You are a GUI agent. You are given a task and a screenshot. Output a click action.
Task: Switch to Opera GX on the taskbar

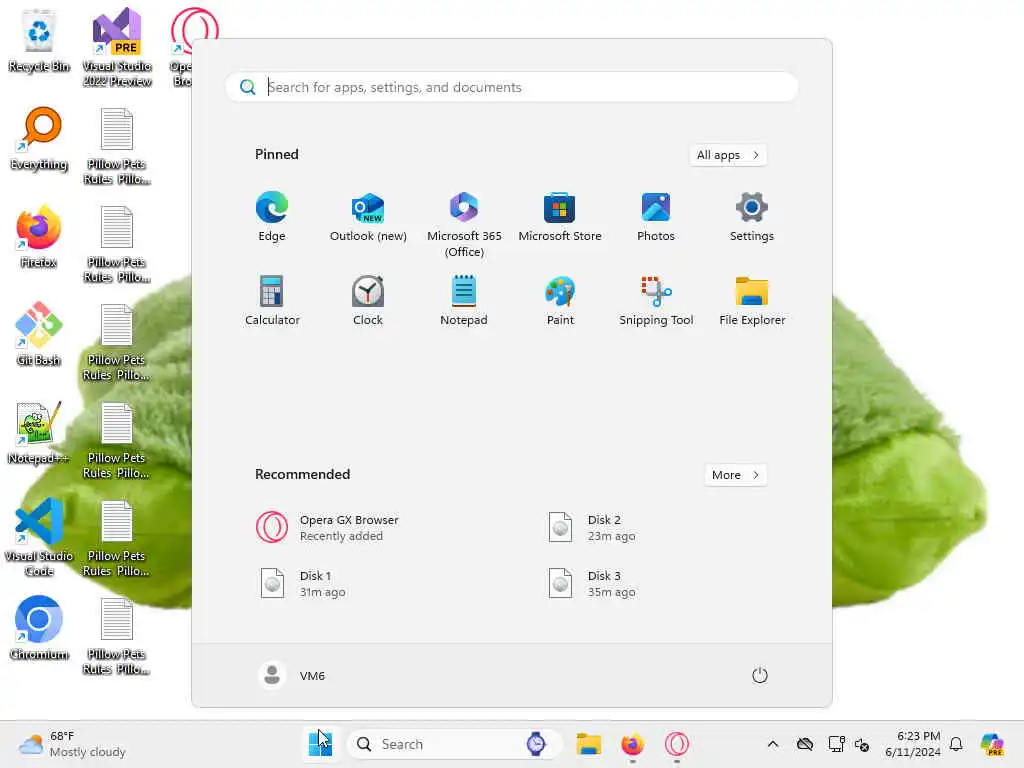click(x=677, y=744)
